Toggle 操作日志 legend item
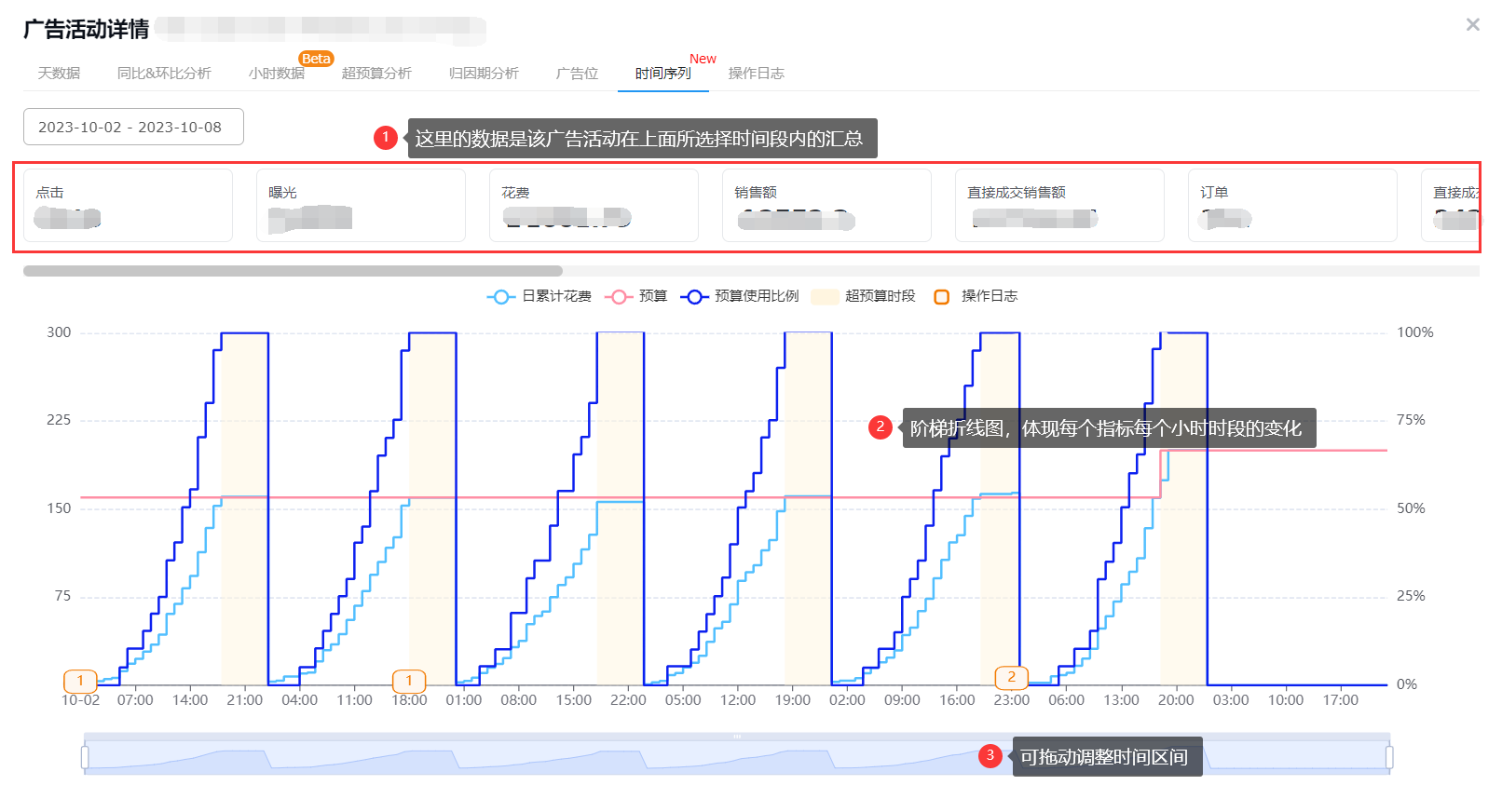1502x812 pixels. tap(976, 296)
